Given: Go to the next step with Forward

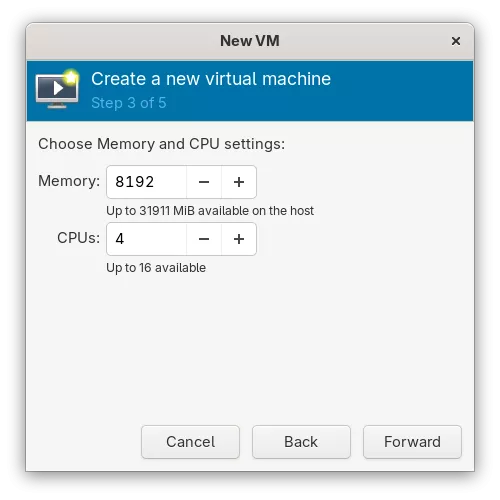Looking at the screenshot, I should pos(412,442).
